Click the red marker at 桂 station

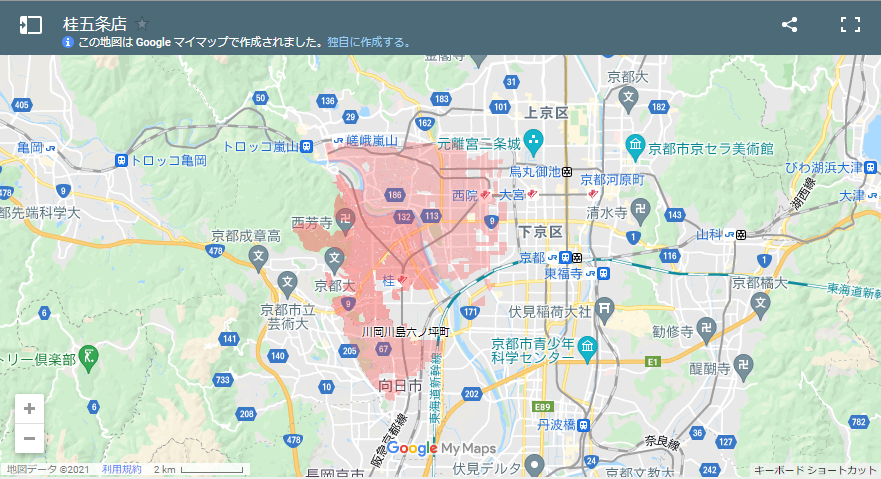pyautogui.click(x=402, y=280)
